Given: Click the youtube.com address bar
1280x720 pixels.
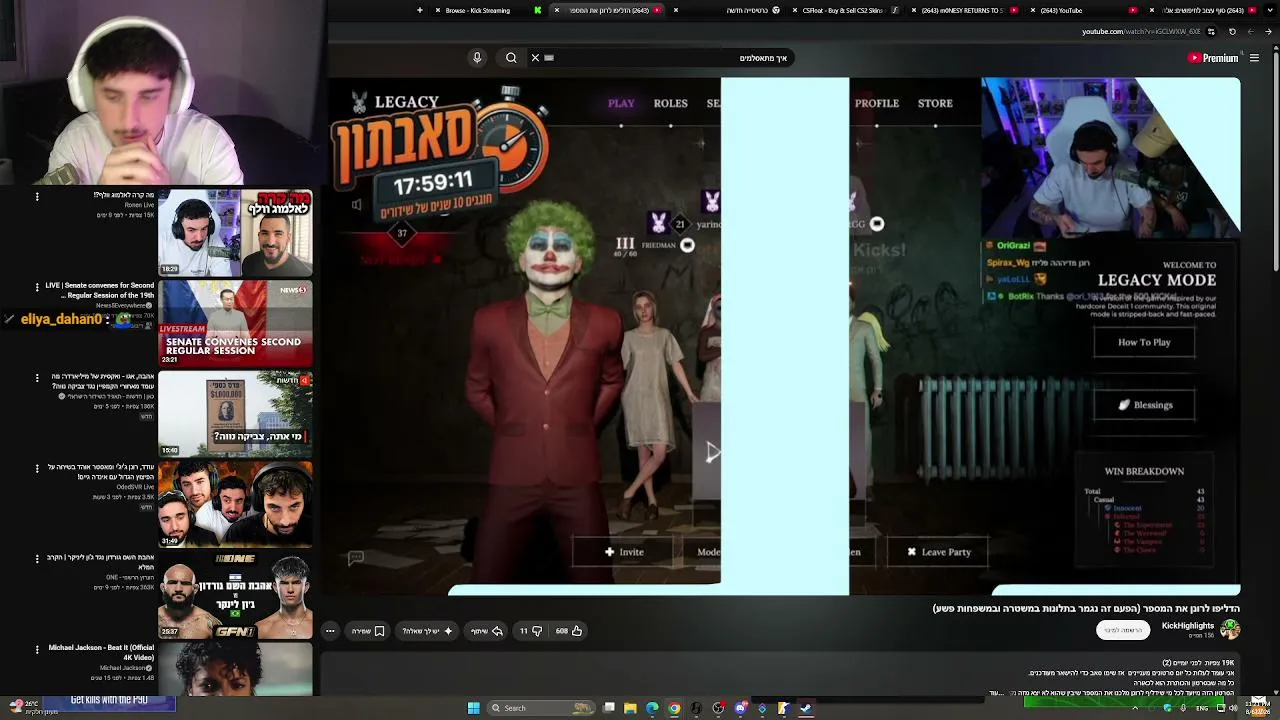Looking at the screenshot, I should point(1140,32).
